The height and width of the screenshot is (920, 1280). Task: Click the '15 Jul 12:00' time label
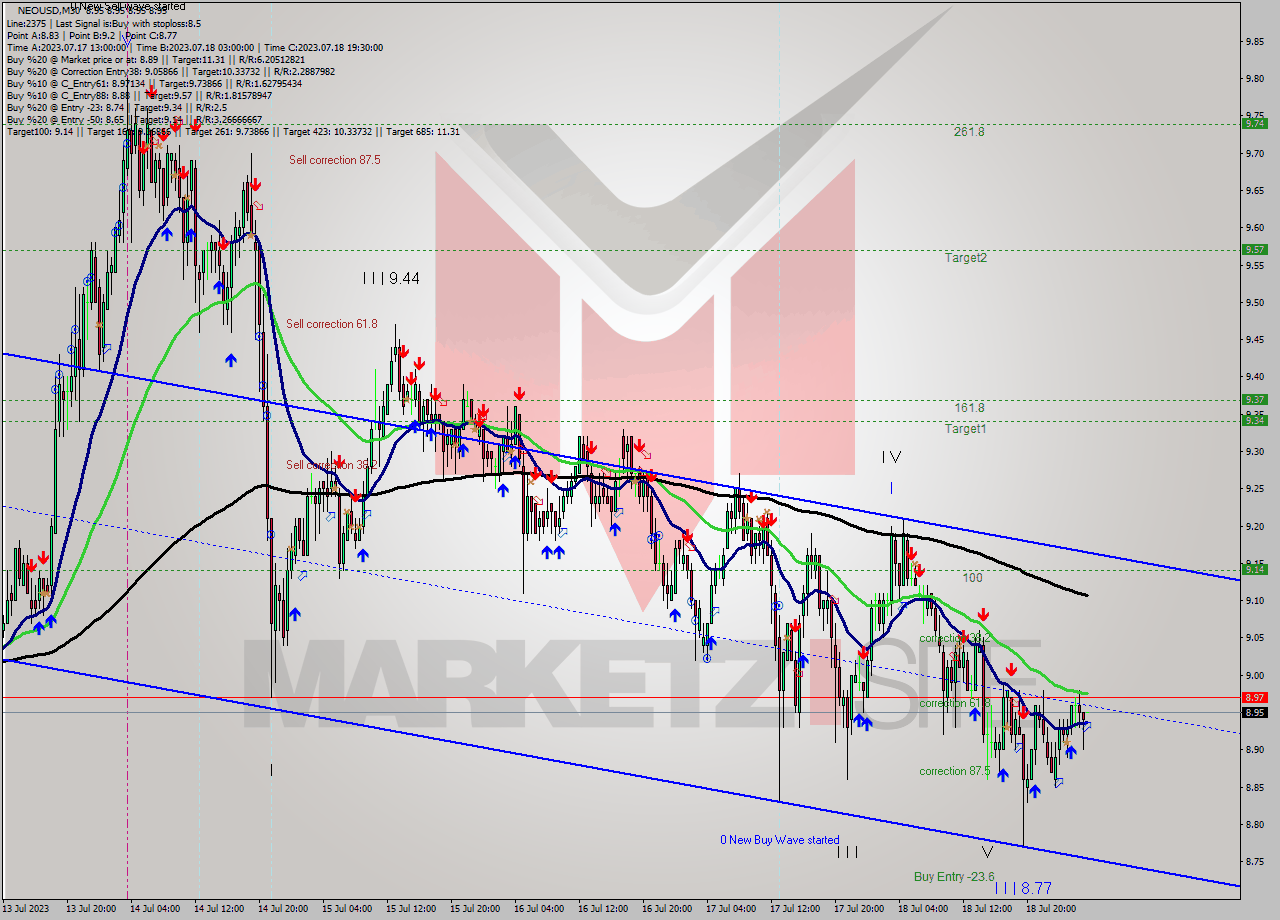[412, 909]
